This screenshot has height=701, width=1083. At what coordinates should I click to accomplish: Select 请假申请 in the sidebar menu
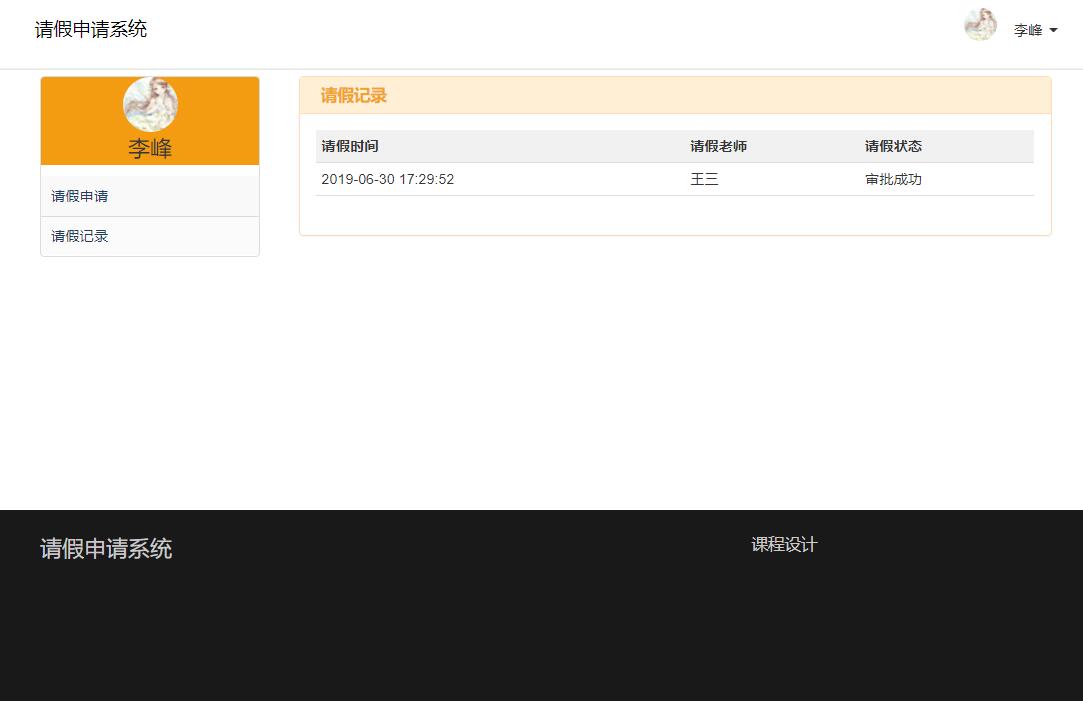[x=79, y=196]
